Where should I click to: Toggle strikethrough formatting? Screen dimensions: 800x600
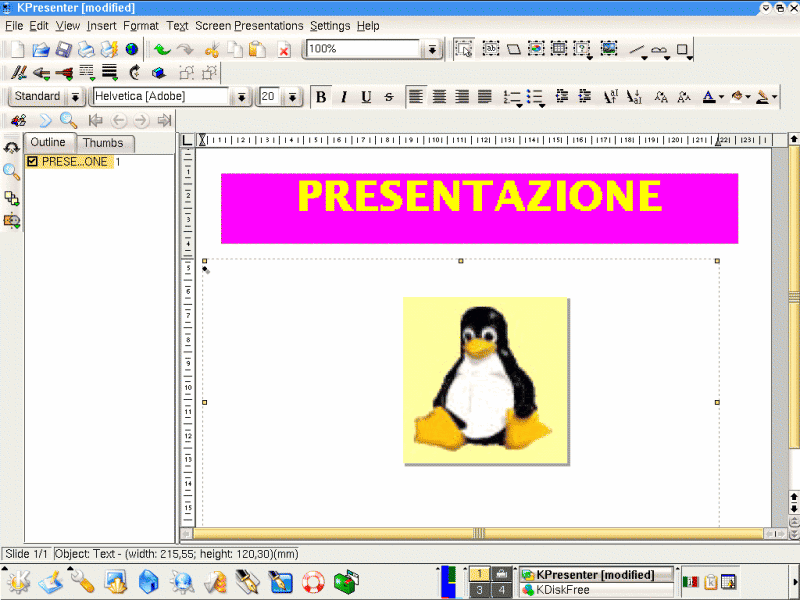point(389,96)
